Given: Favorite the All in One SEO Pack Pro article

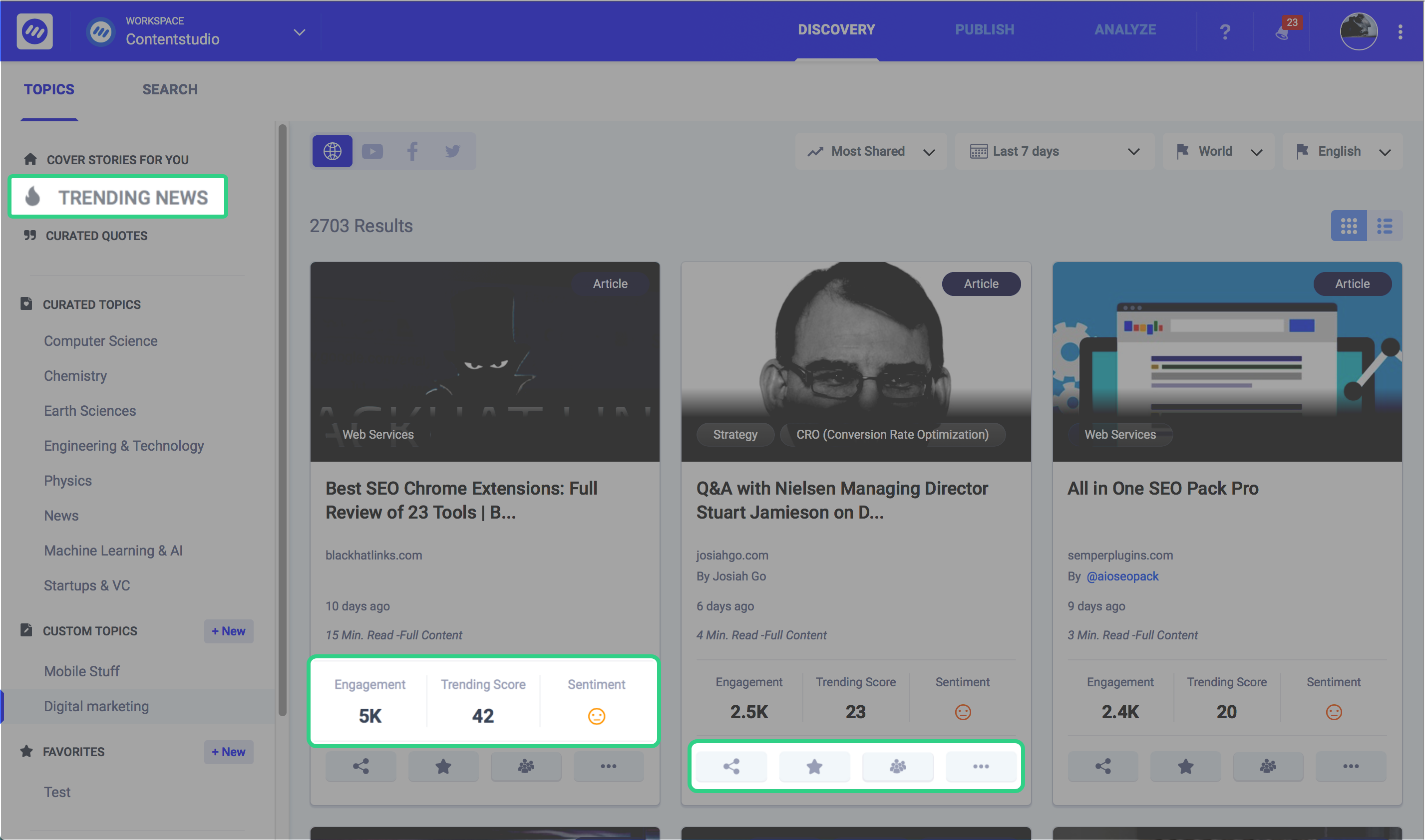Looking at the screenshot, I should tap(1185, 767).
